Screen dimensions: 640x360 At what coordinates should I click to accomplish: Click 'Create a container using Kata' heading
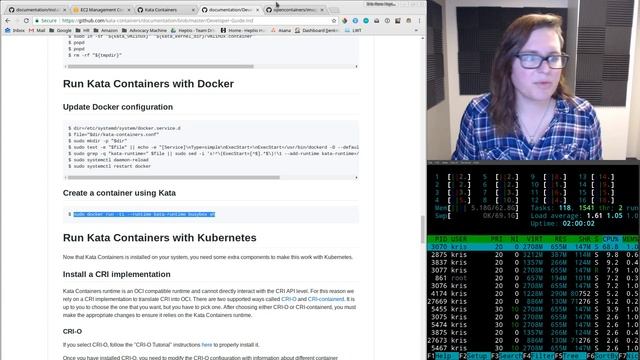(119, 193)
